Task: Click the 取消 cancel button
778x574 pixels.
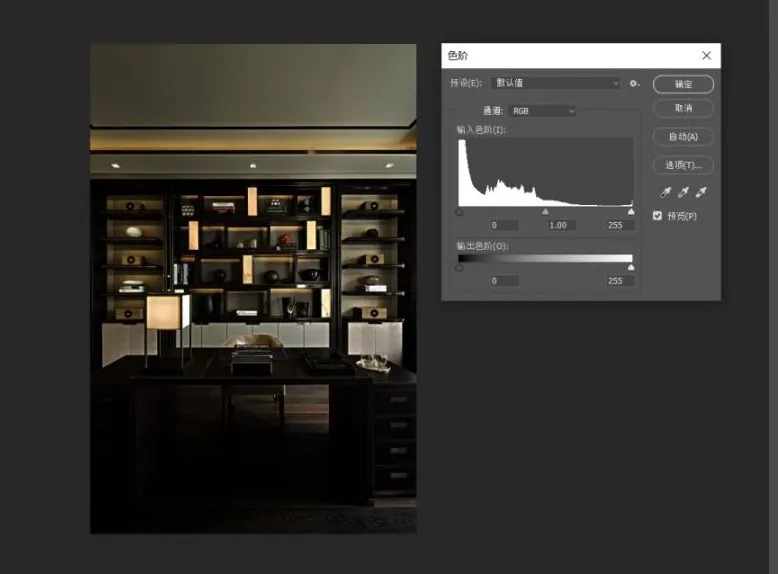Action: click(x=683, y=108)
